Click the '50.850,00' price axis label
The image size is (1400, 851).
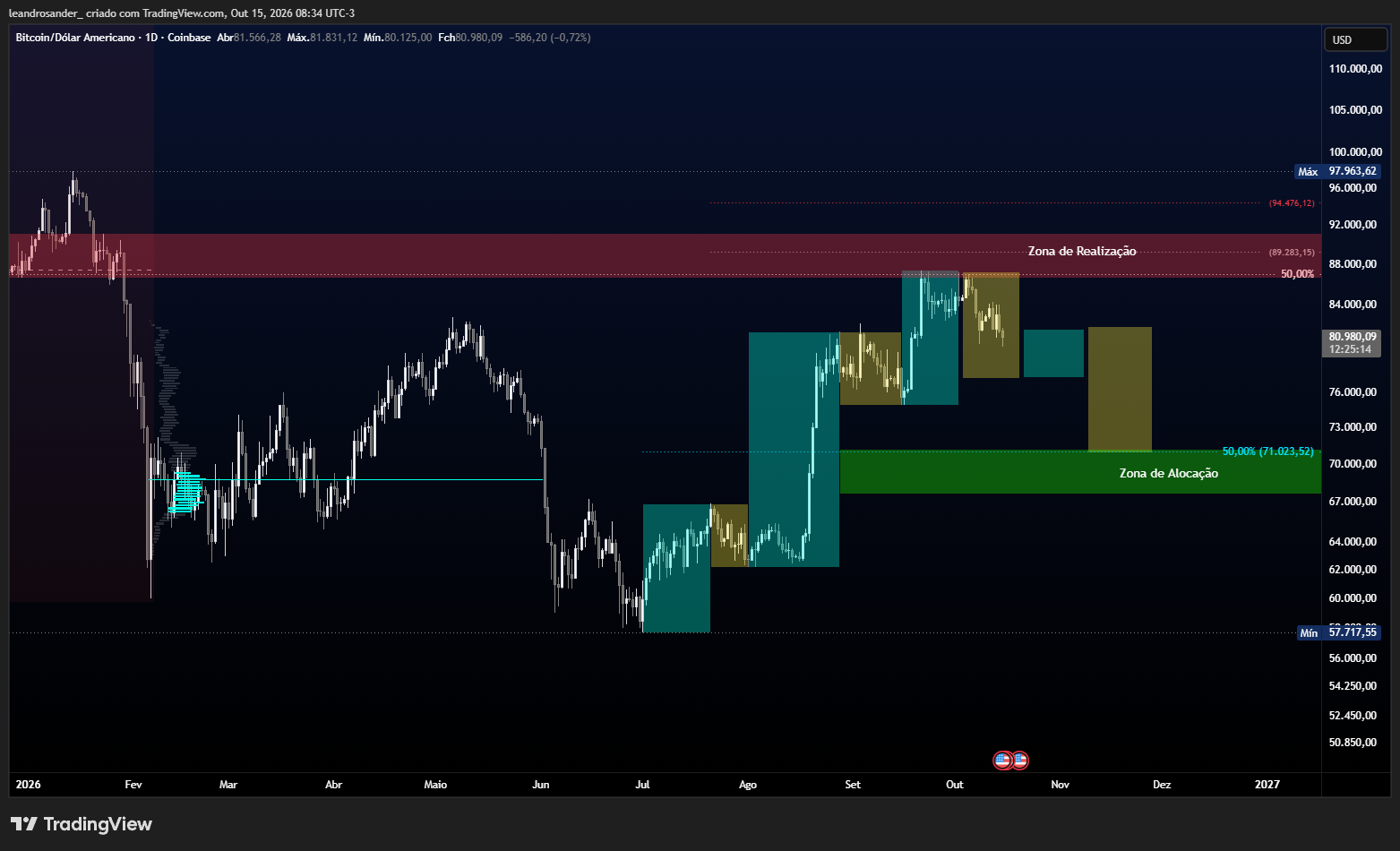[x=1353, y=743]
